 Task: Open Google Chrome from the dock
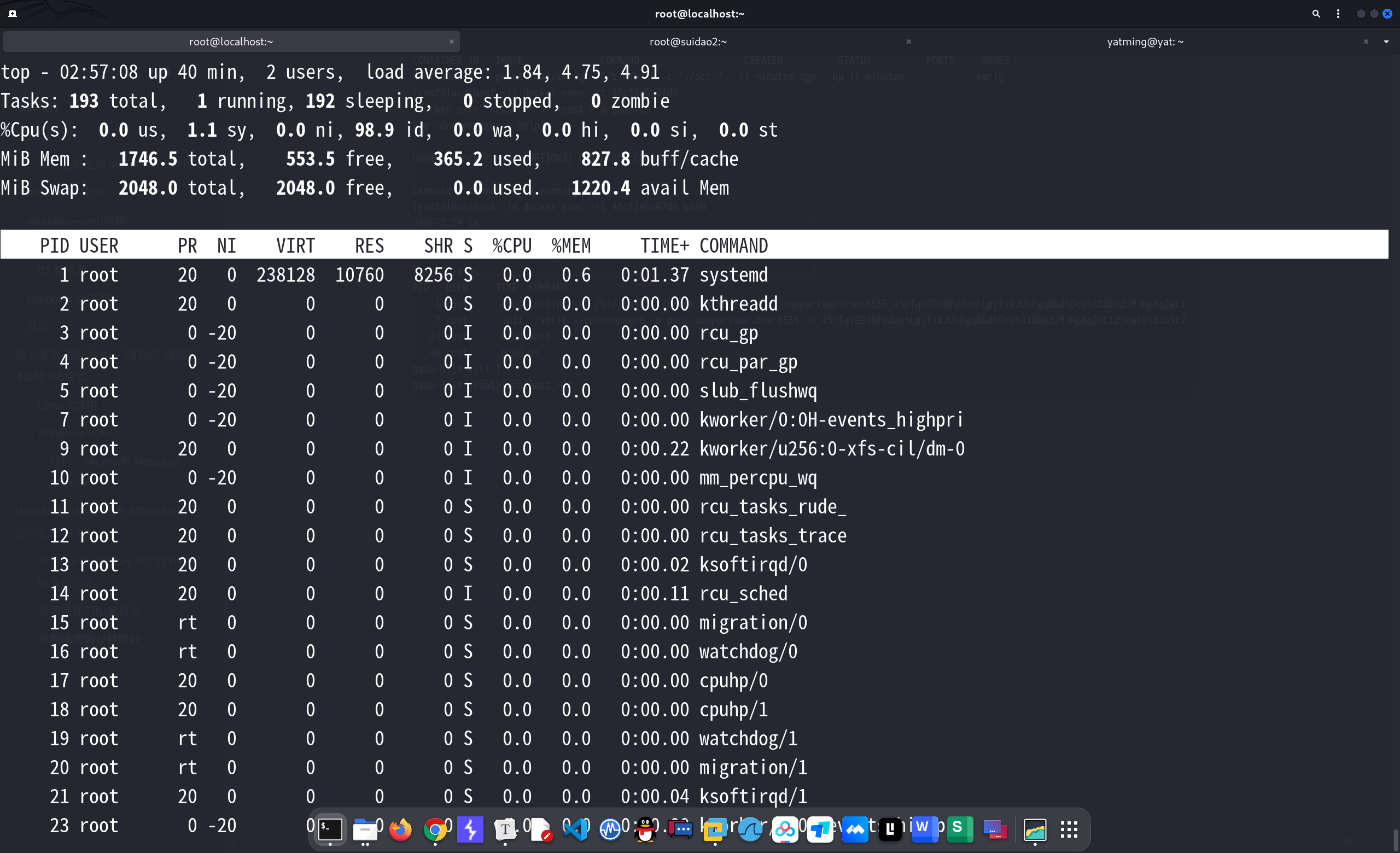pyautogui.click(x=435, y=829)
